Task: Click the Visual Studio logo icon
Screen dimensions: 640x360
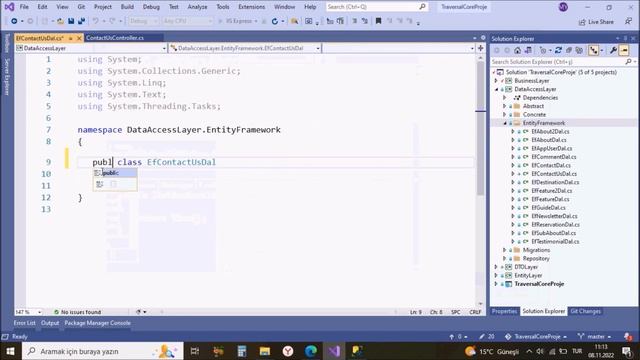Action: click(9, 7)
